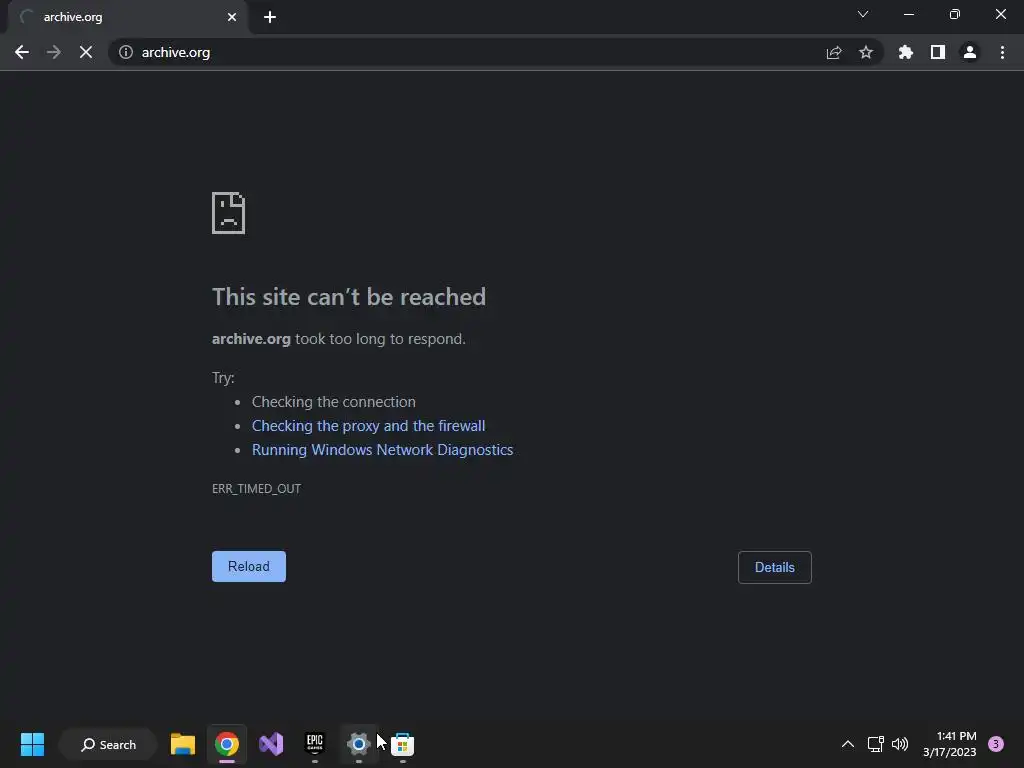The height and width of the screenshot is (768, 1024).
Task: Select the archive.org tab
Action: coord(127,17)
